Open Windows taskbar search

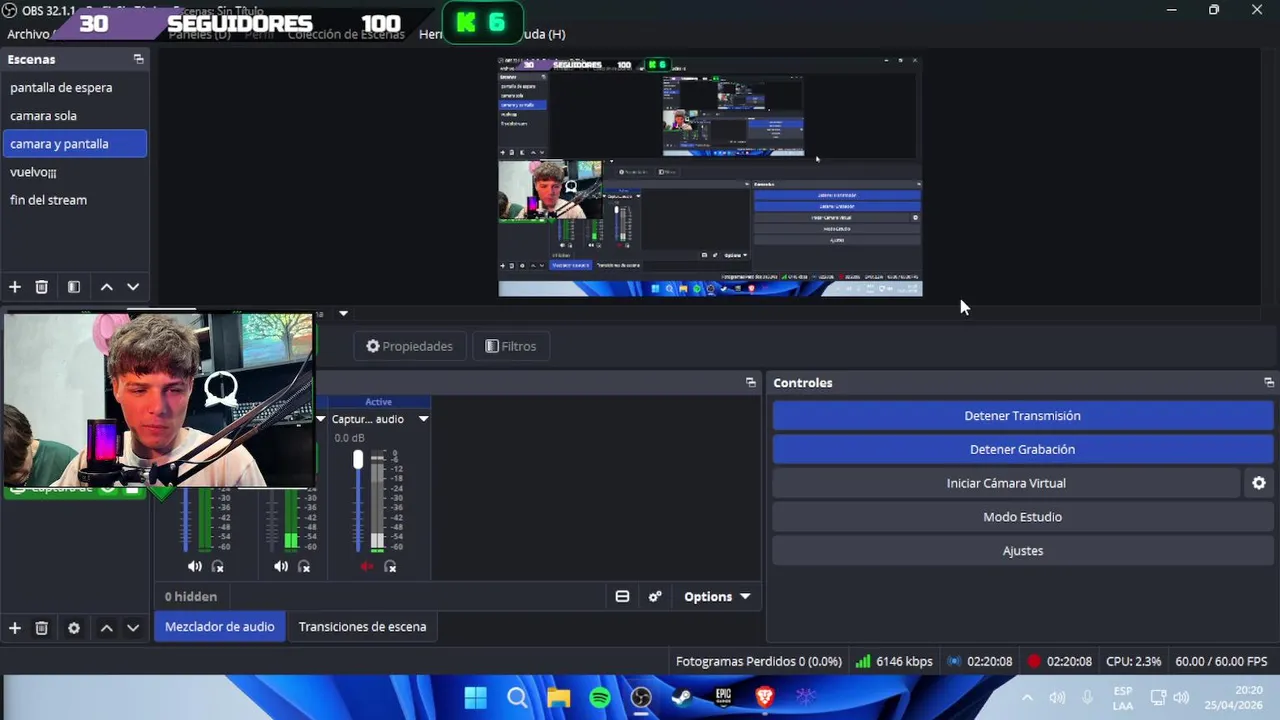[x=517, y=697]
